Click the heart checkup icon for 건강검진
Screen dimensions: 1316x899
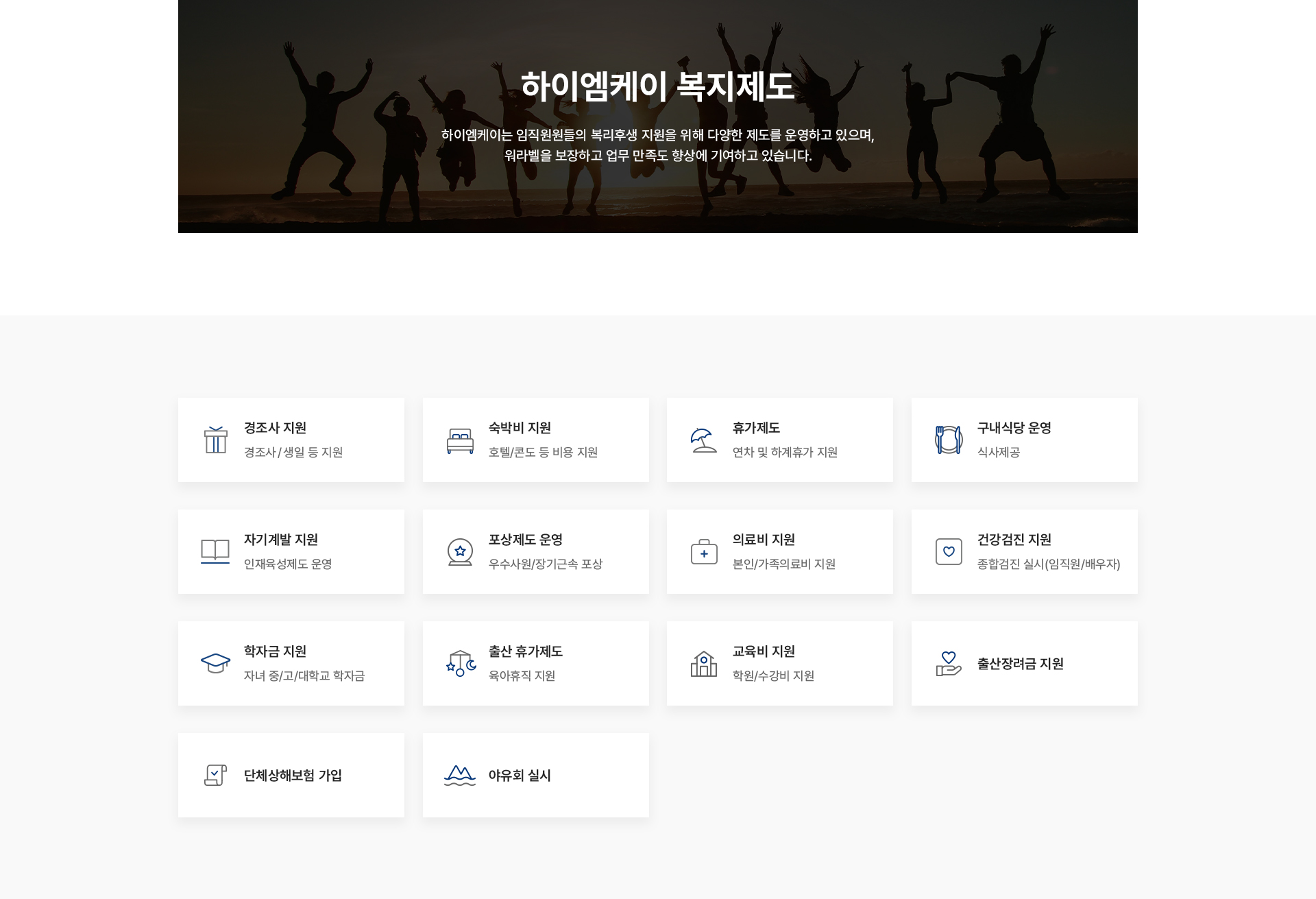pyautogui.click(x=949, y=551)
